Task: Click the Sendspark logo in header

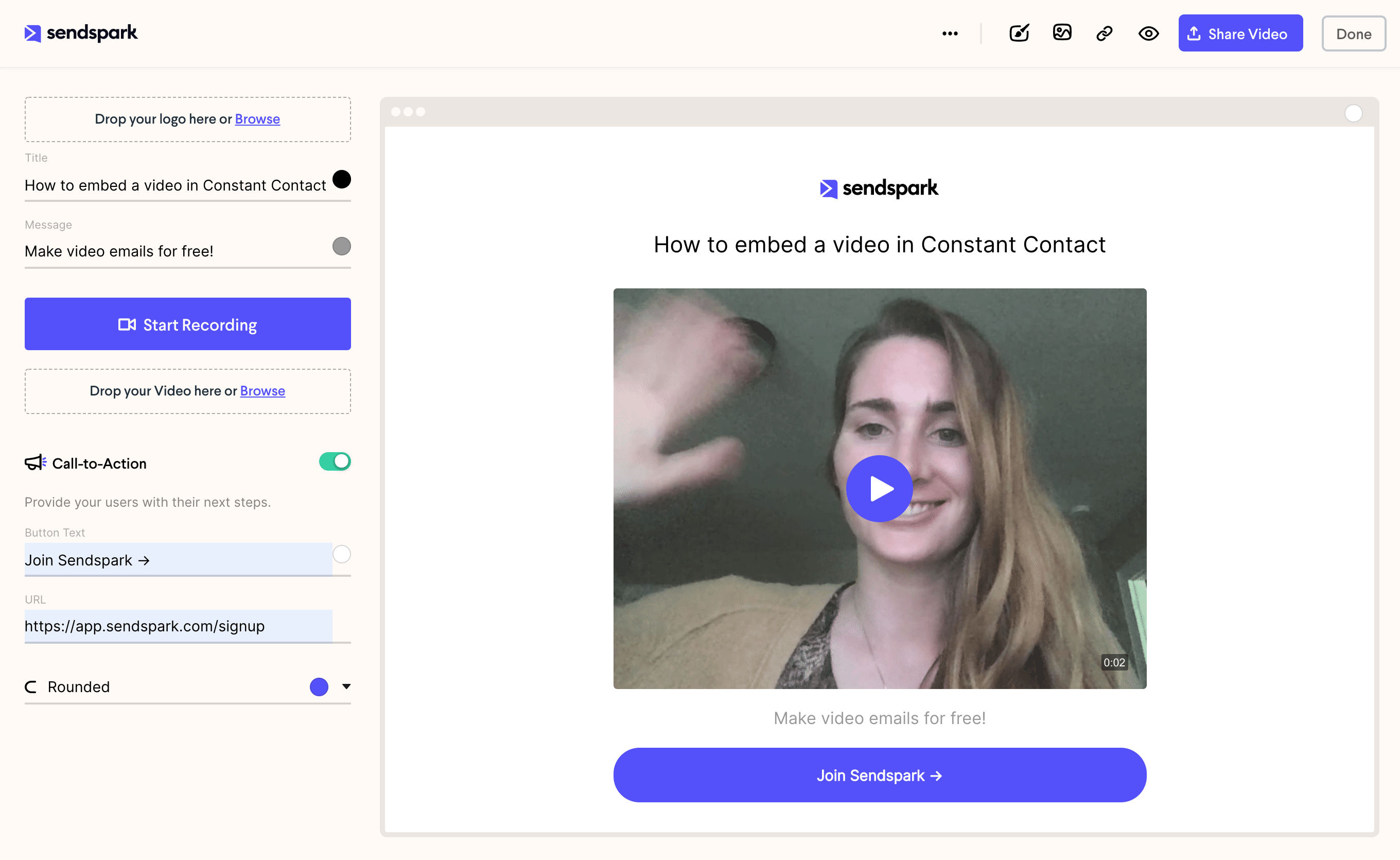Action: (x=81, y=33)
